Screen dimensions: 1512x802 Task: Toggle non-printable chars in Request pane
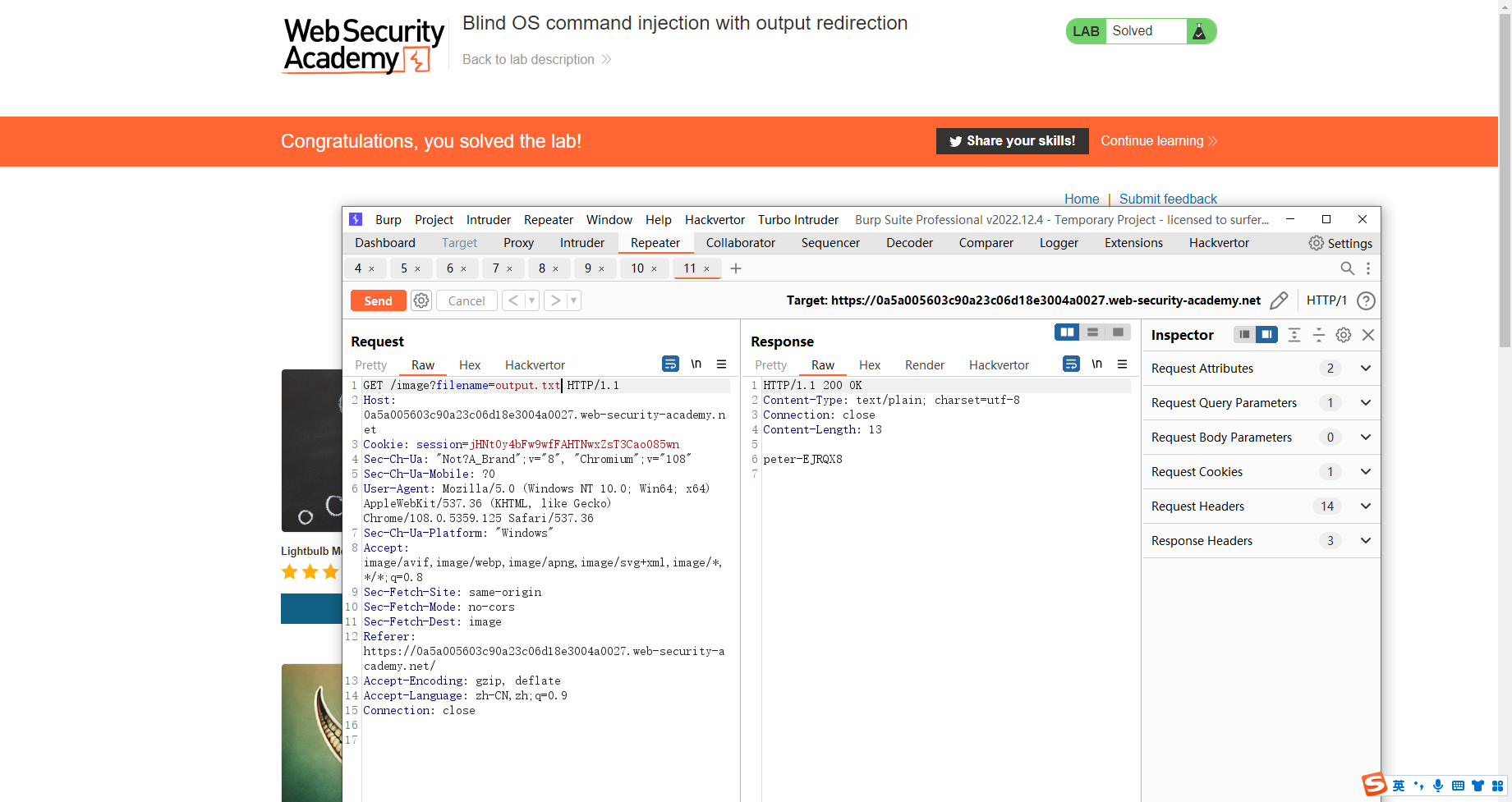pyautogui.click(x=696, y=364)
